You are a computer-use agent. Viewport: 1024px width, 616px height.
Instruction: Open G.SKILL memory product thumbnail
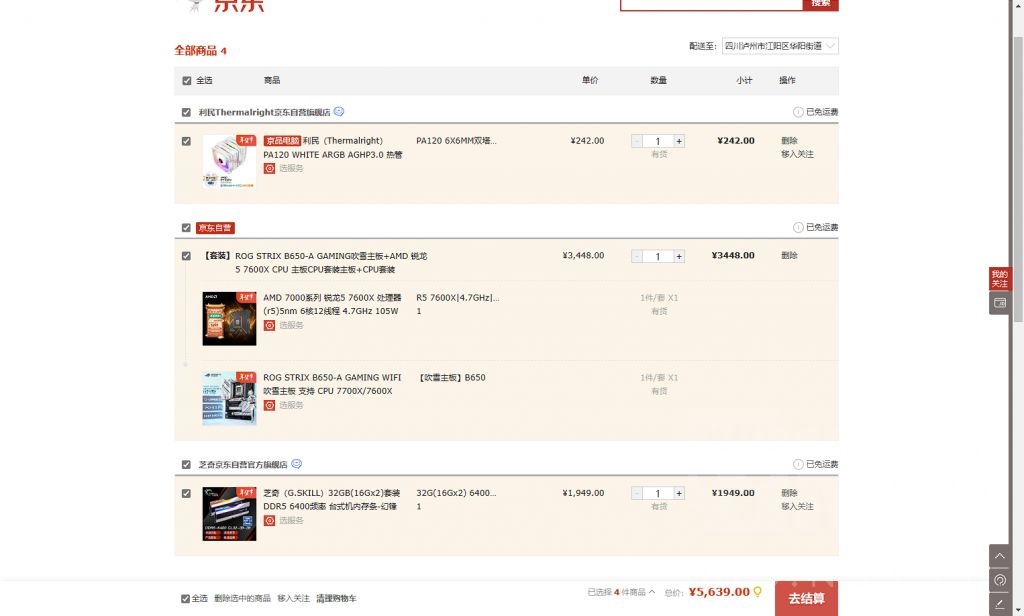tap(229, 514)
